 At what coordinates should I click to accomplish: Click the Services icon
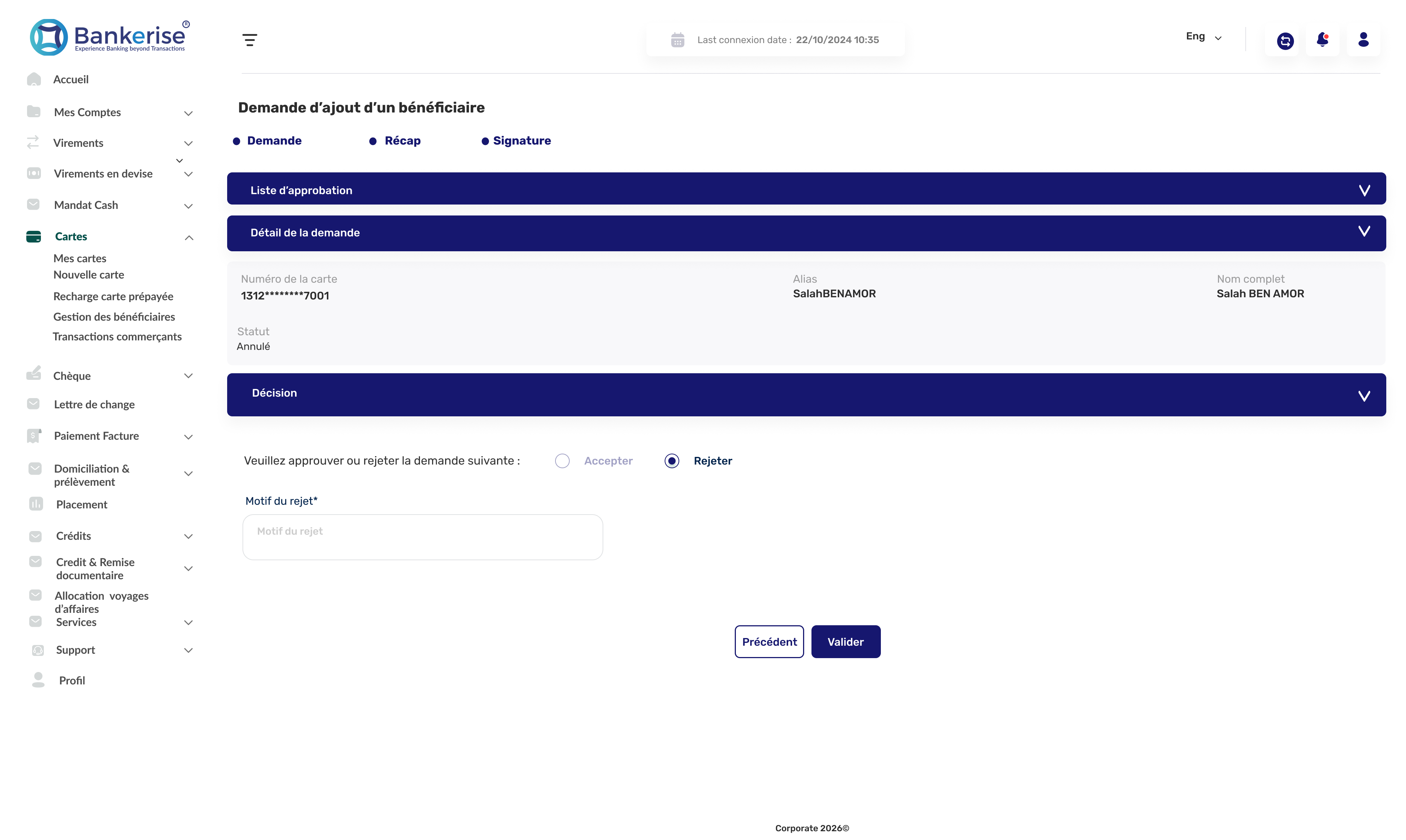[35, 622]
